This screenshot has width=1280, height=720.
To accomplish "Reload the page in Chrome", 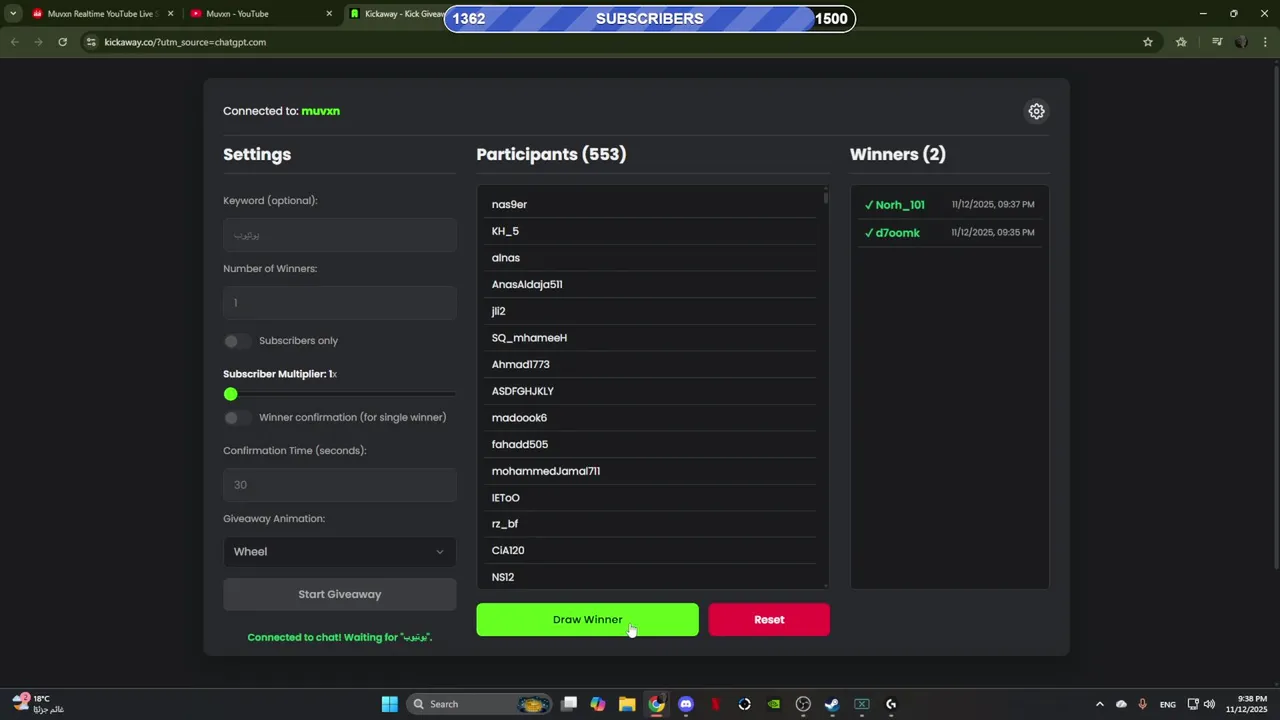I will point(62,42).
